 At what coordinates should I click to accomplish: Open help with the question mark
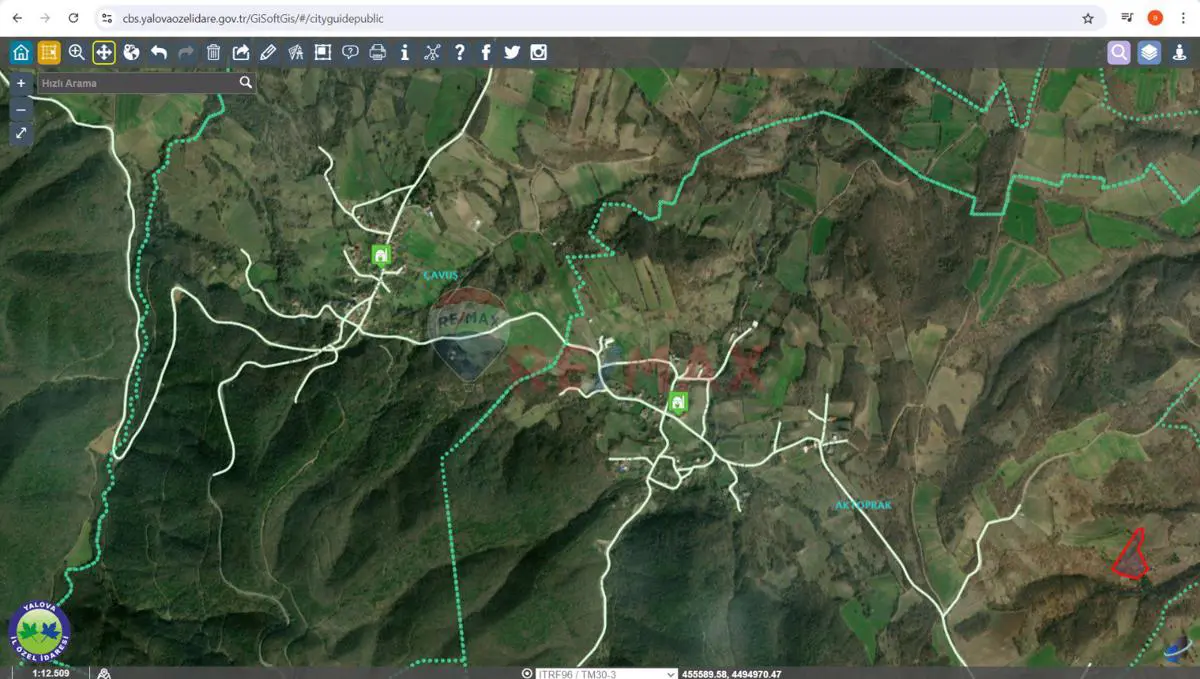pos(459,53)
